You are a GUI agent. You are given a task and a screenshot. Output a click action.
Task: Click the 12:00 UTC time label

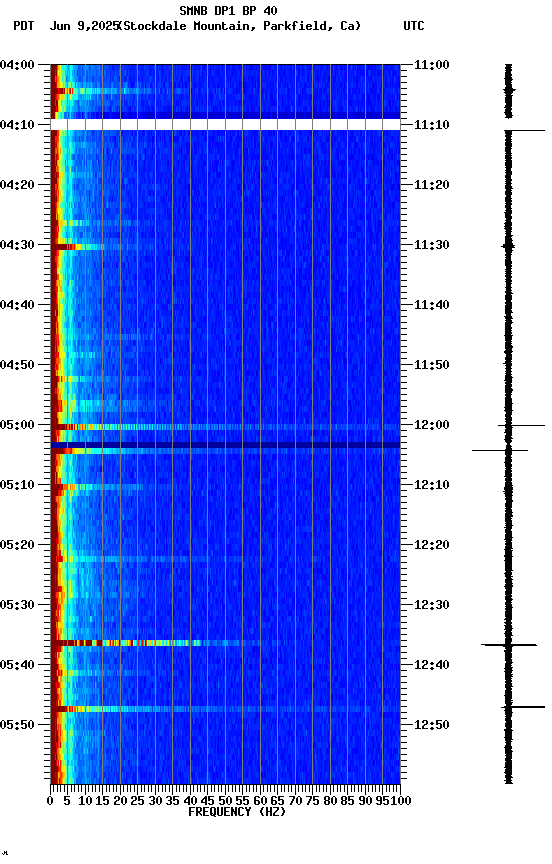(432, 425)
